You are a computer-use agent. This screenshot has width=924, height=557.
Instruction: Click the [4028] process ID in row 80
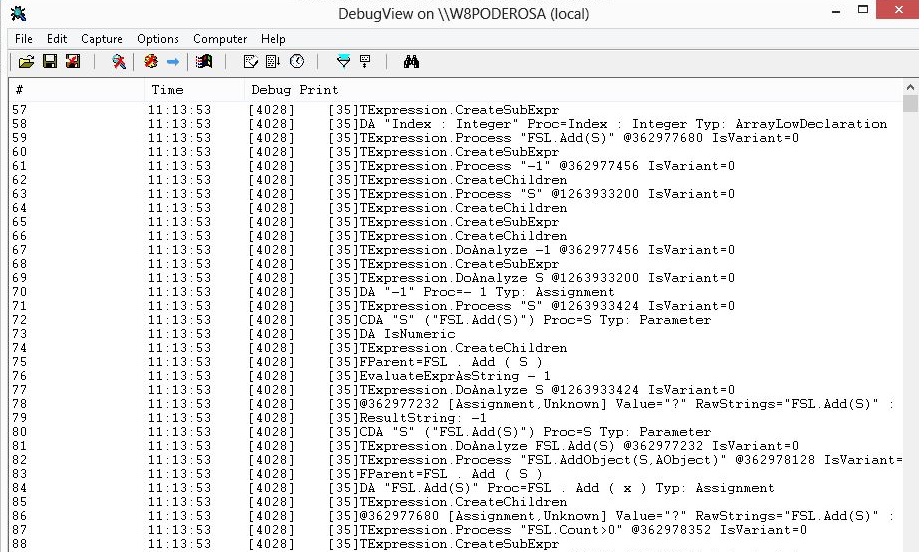[x=271, y=432]
